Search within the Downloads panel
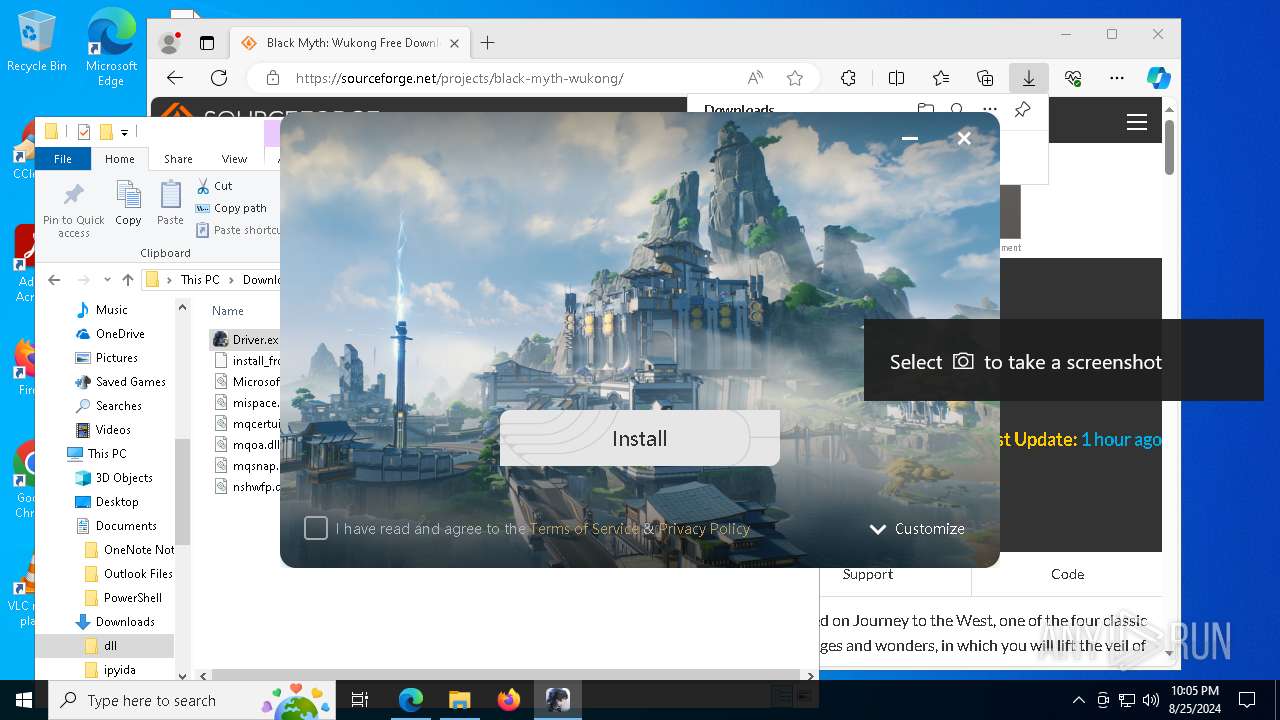This screenshot has width=1280, height=720. [x=958, y=110]
